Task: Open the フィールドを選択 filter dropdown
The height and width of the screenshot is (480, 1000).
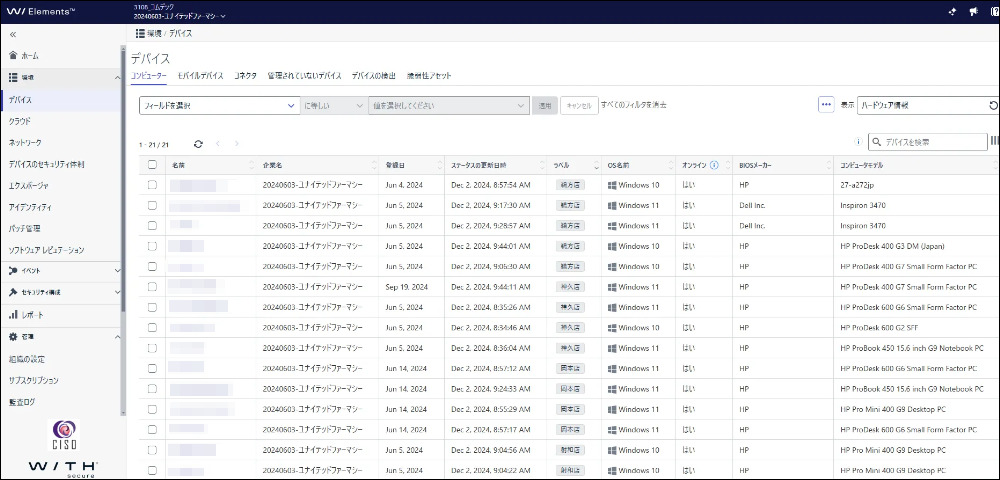Action: coord(219,105)
